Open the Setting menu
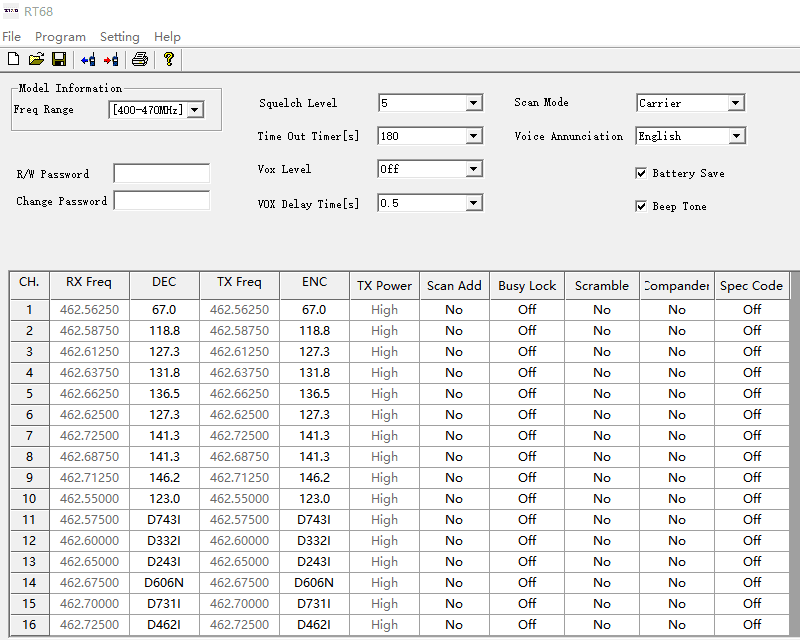 [x=120, y=37]
